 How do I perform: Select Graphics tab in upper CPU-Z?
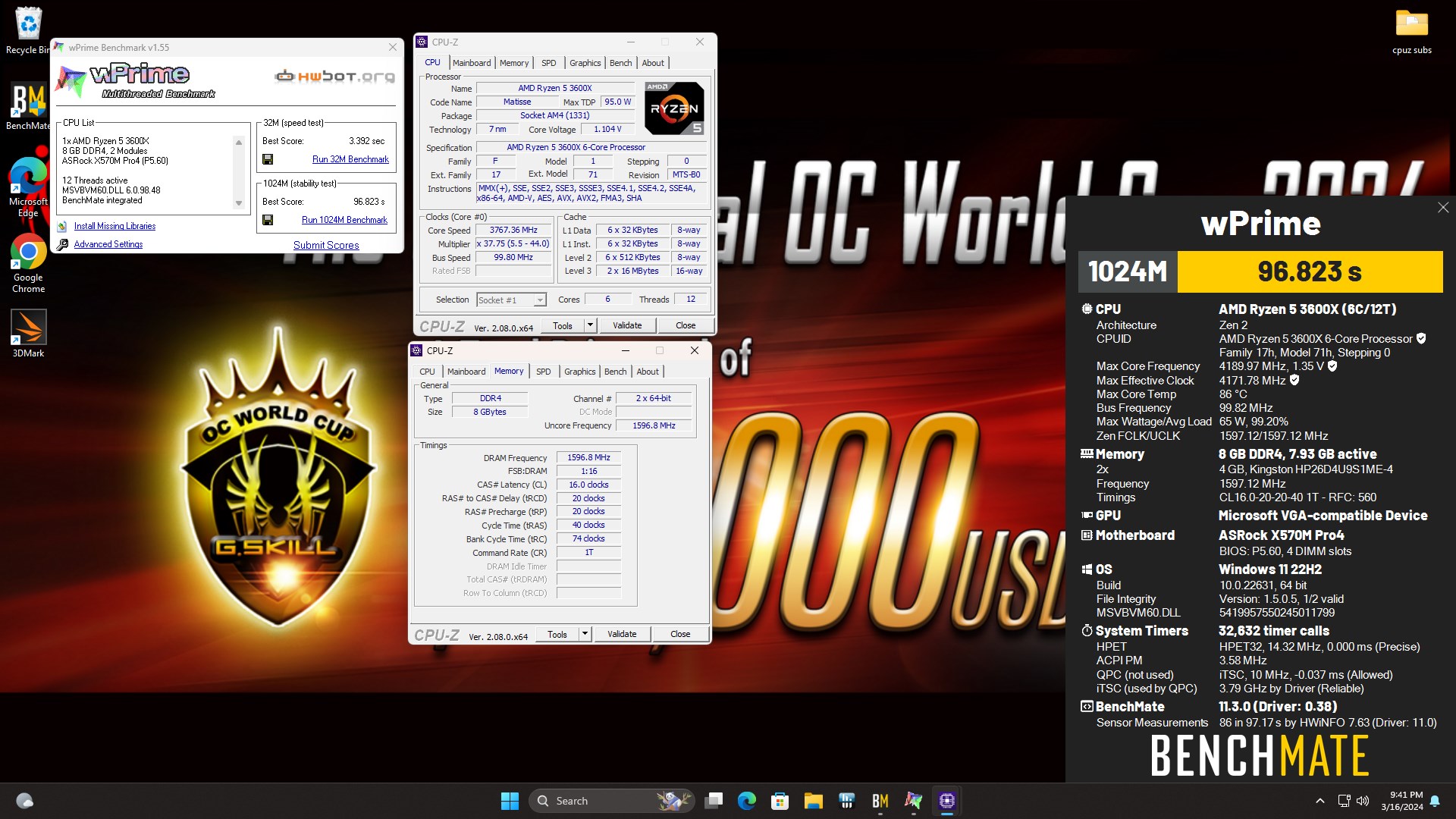pyautogui.click(x=585, y=63)
